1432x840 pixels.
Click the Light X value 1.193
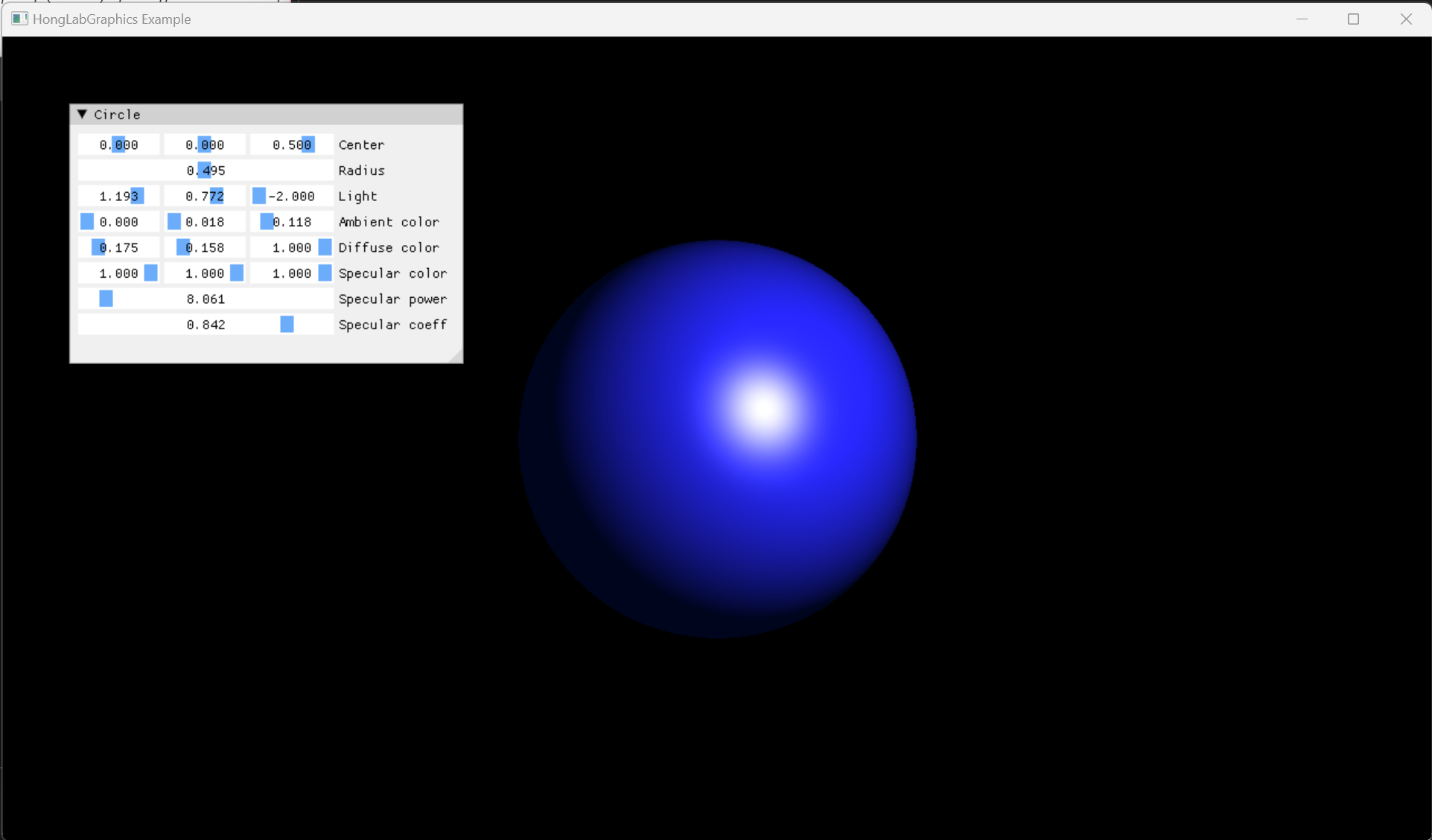pyautogui.click(x=118, y=196)
